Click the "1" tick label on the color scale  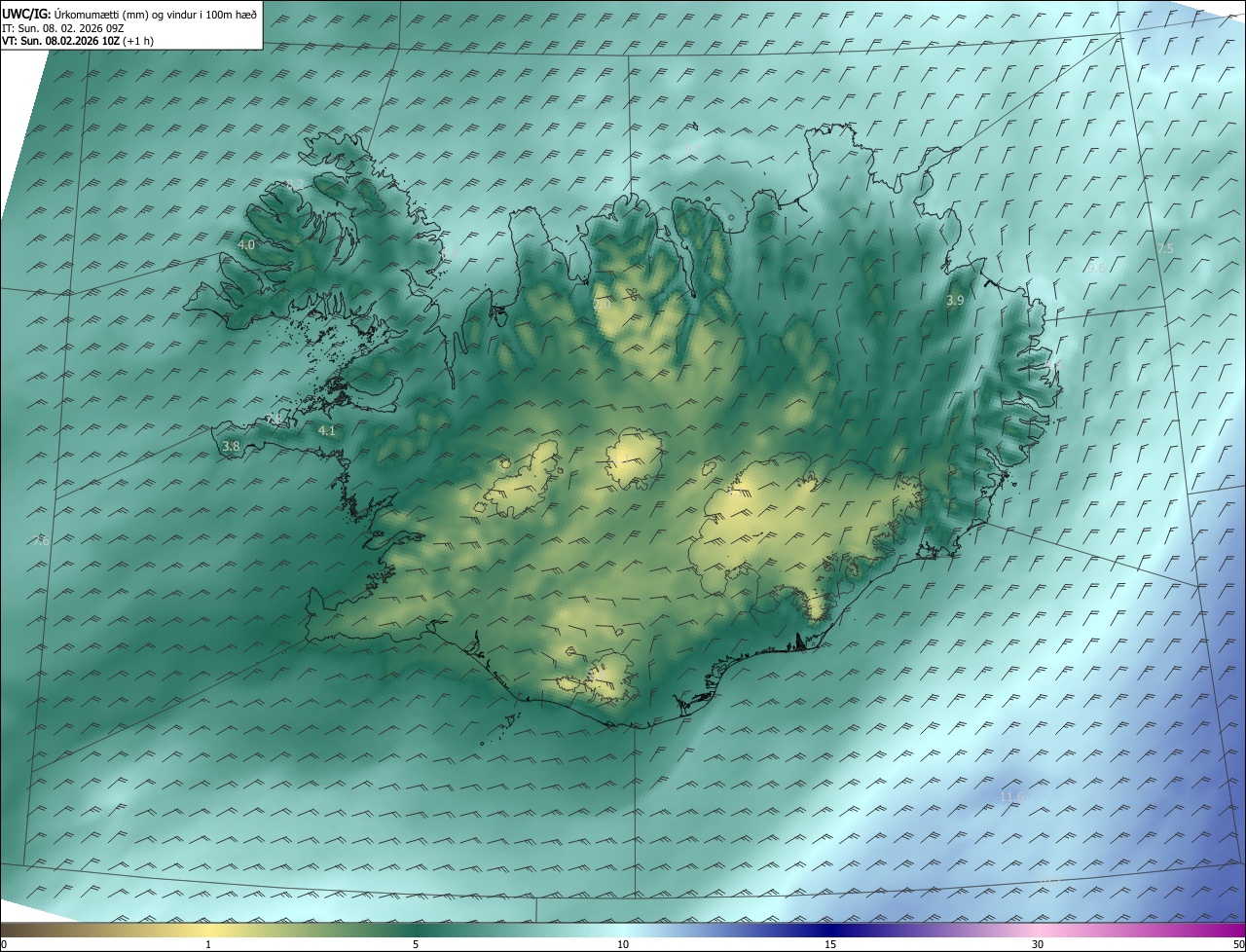click(x=208, y=944)
